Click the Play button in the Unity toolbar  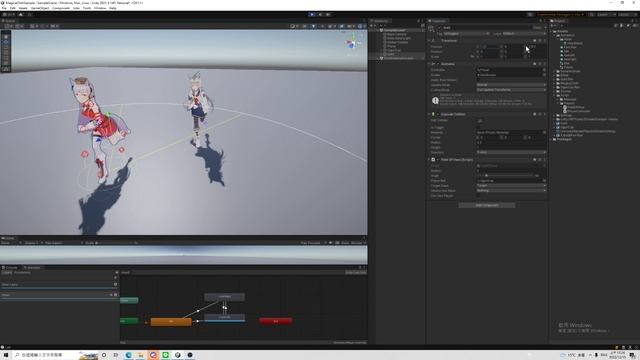pos(312,14)
